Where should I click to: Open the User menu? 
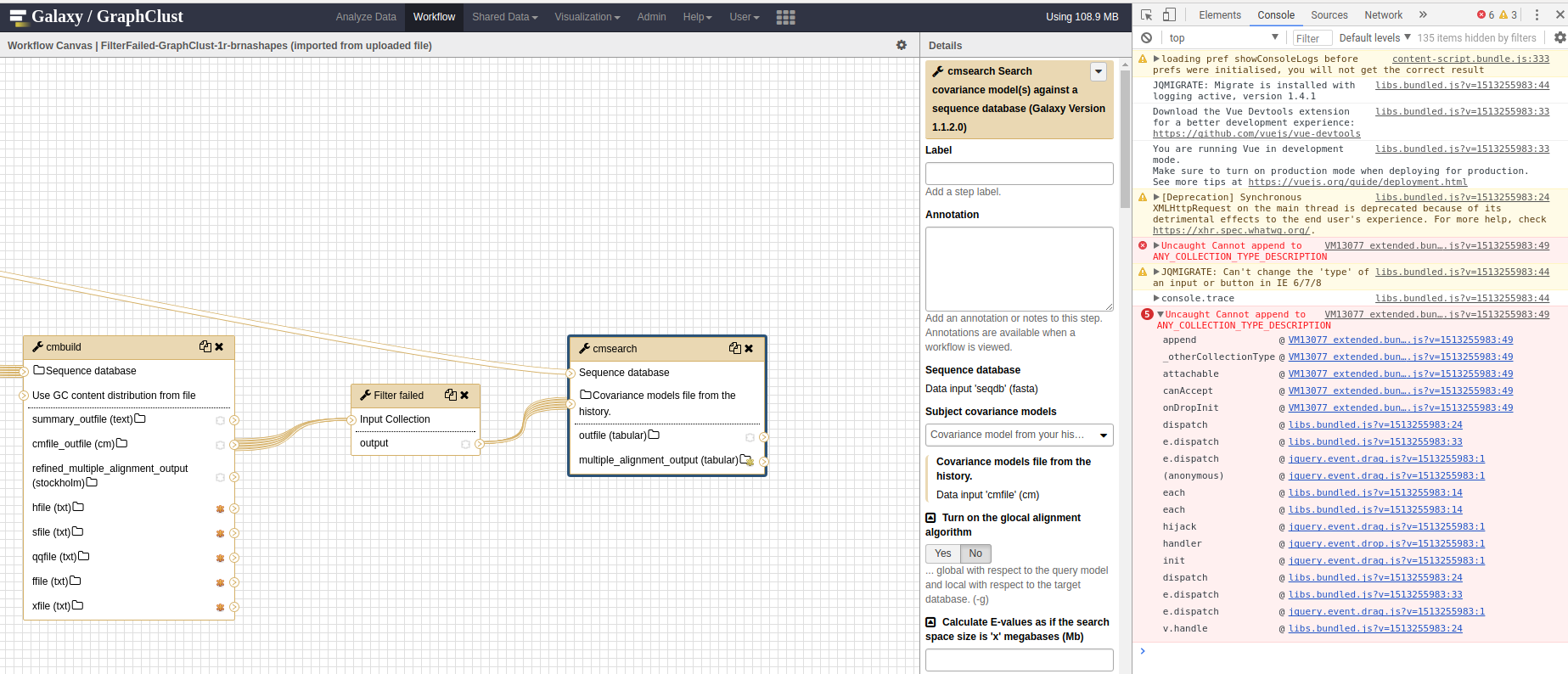point(744,17)
